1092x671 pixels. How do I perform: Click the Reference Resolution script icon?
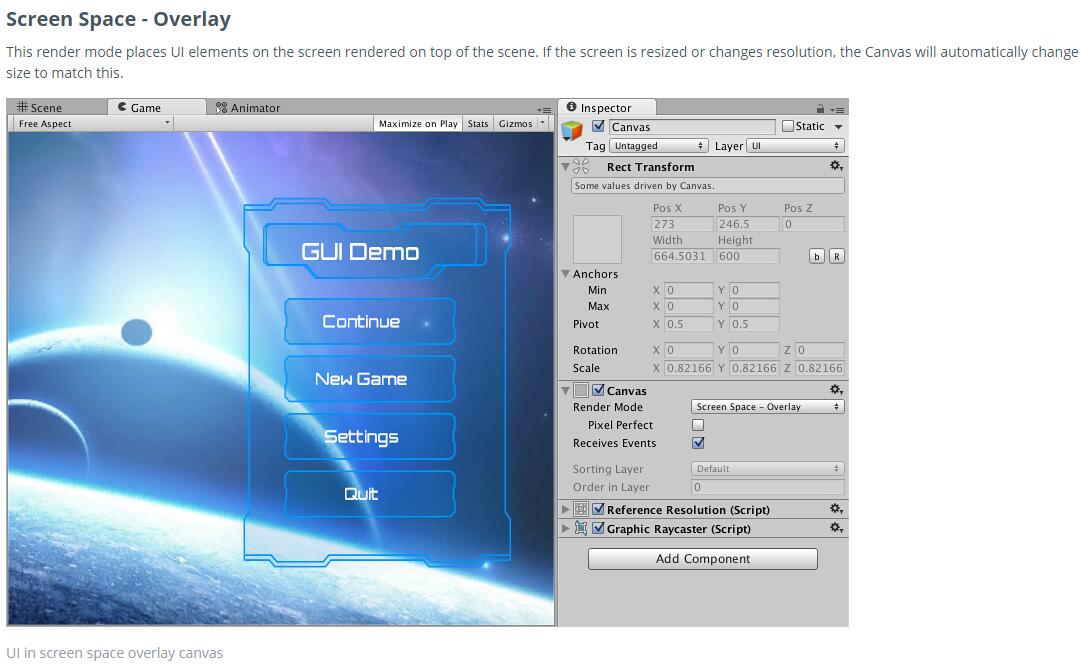click(581, 509)
